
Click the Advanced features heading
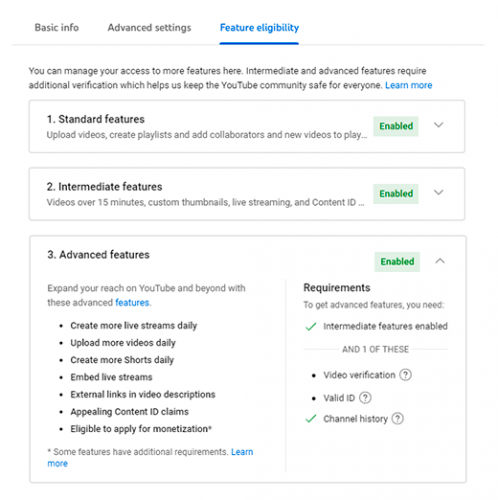tap(98, 255)
